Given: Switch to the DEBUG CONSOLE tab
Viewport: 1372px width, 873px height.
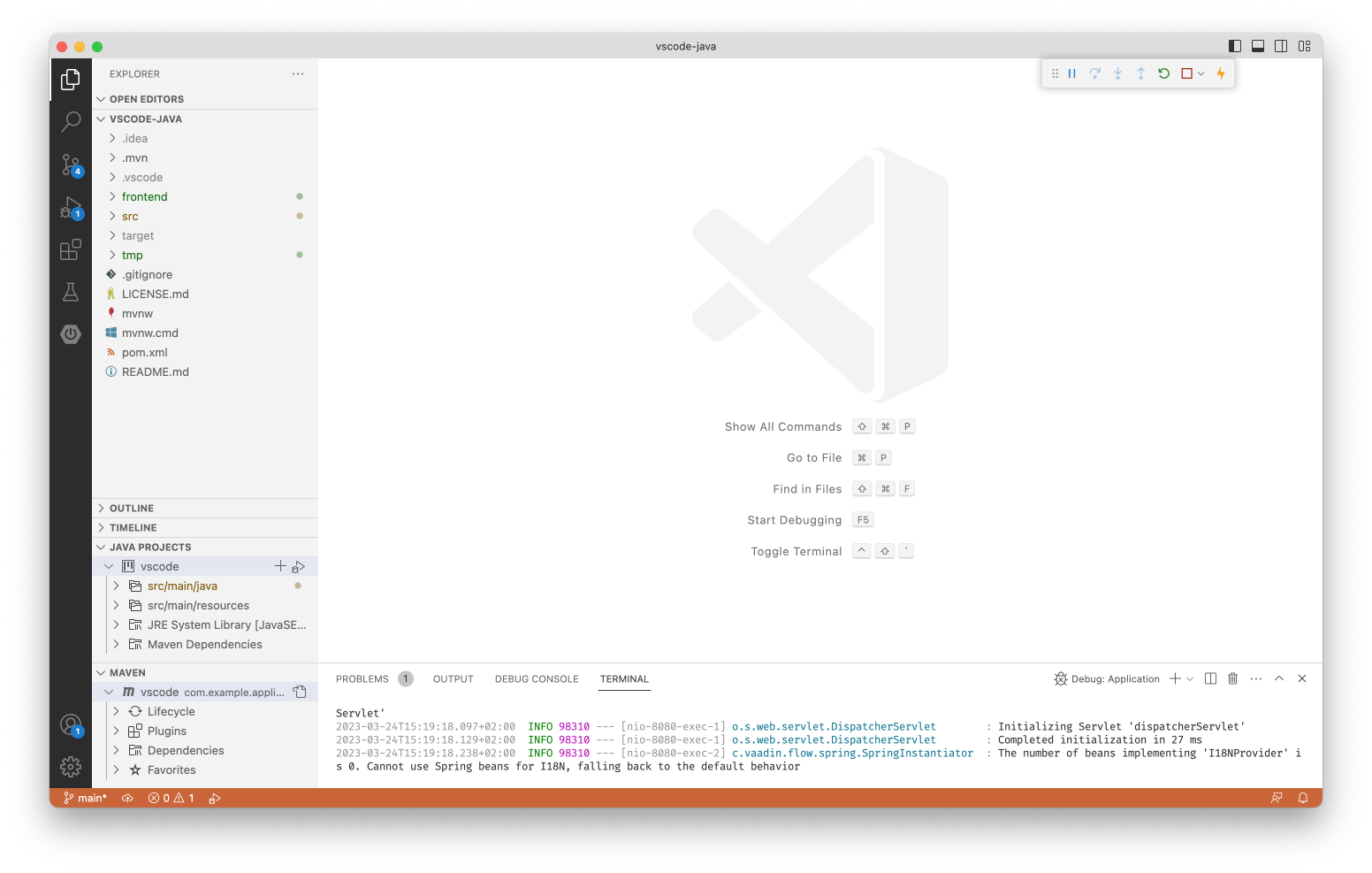Looking at the screenshot, I should pos(537,679).
